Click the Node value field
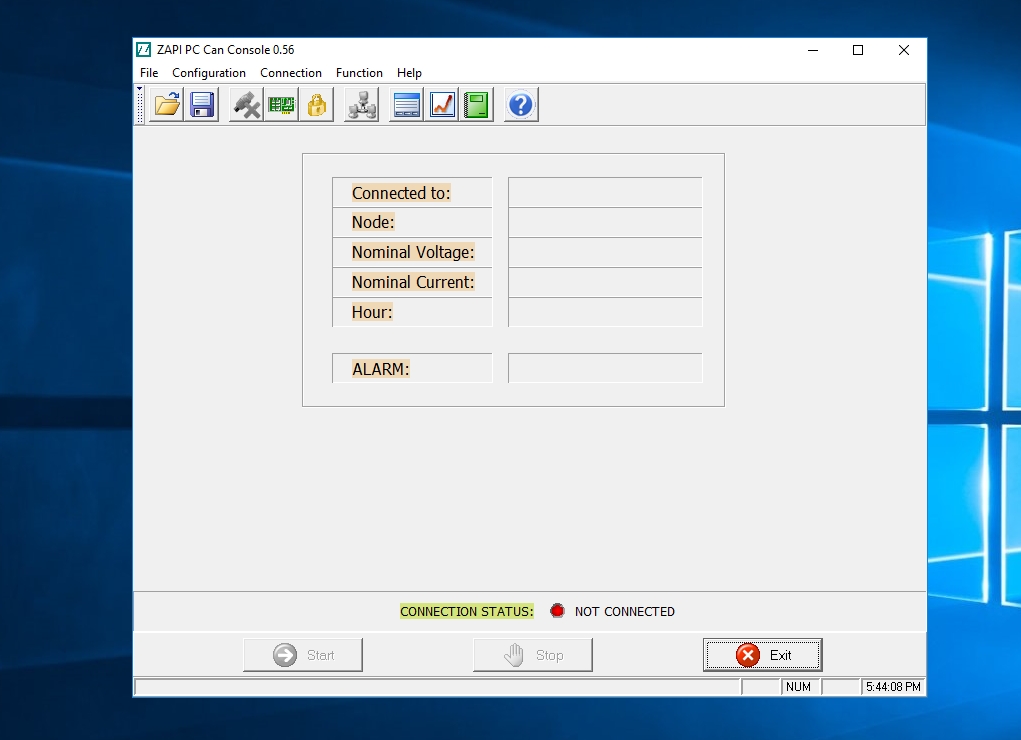 [x=605, y=223]
